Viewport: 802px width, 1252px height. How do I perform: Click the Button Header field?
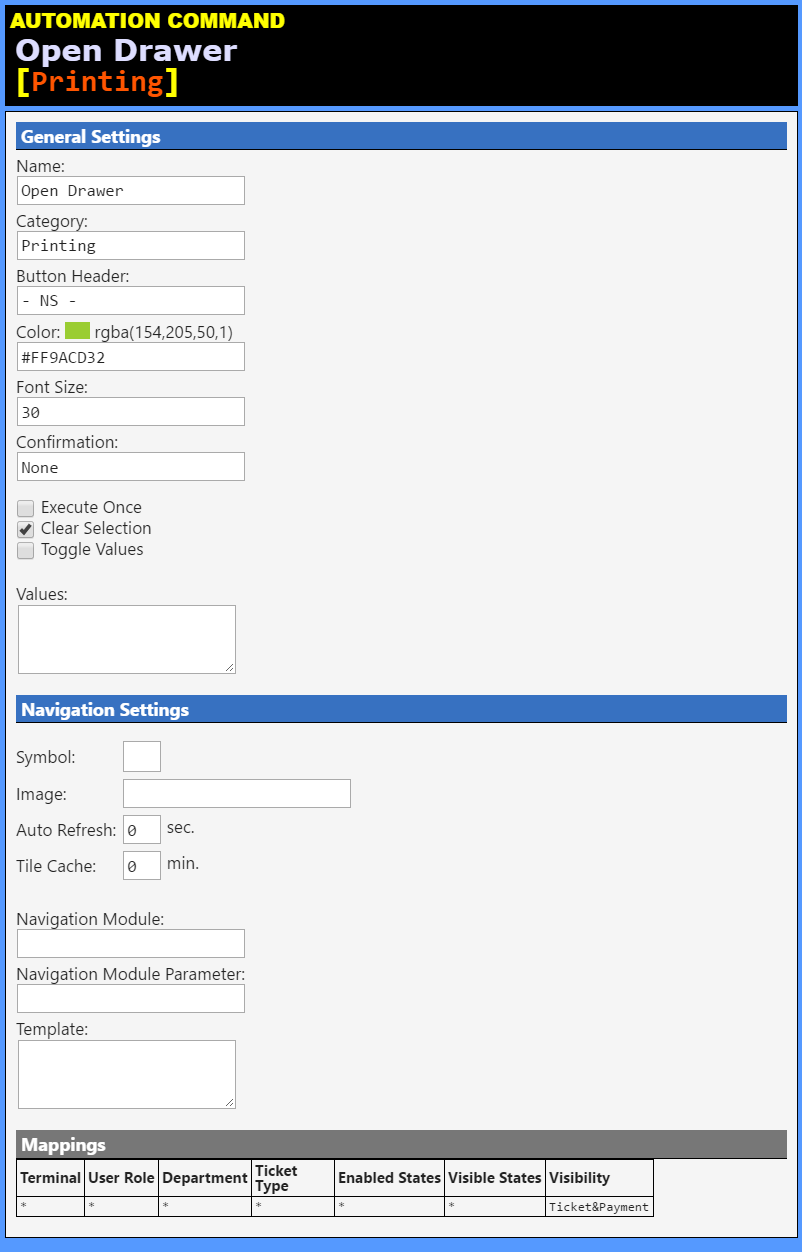pos(130,300)
